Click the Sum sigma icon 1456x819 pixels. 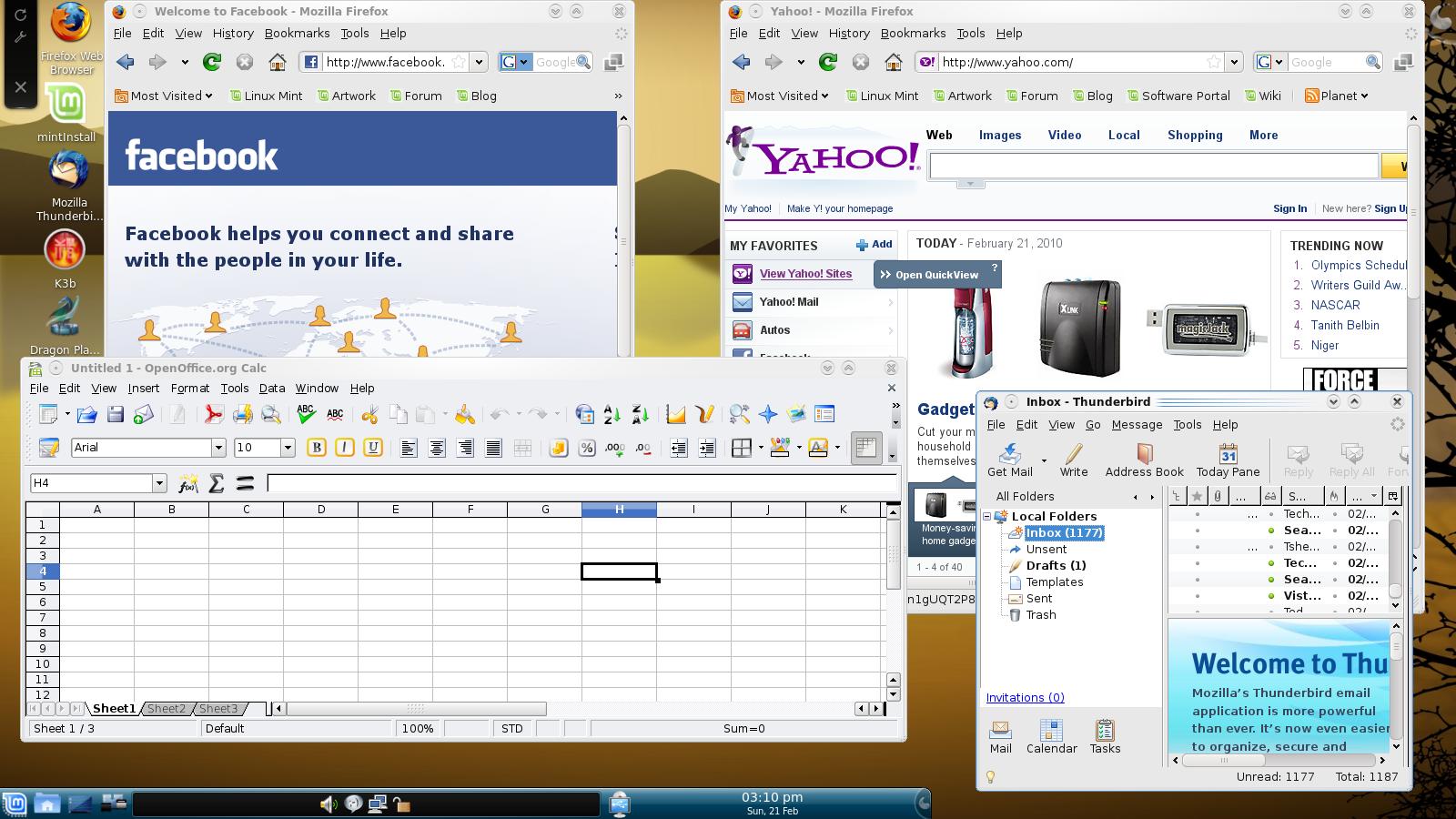click(217, 483)
